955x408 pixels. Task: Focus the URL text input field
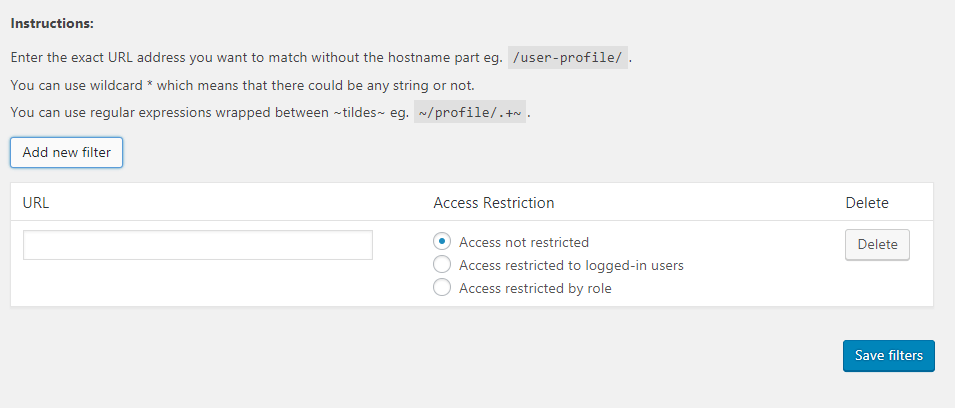tap(198, 245)
